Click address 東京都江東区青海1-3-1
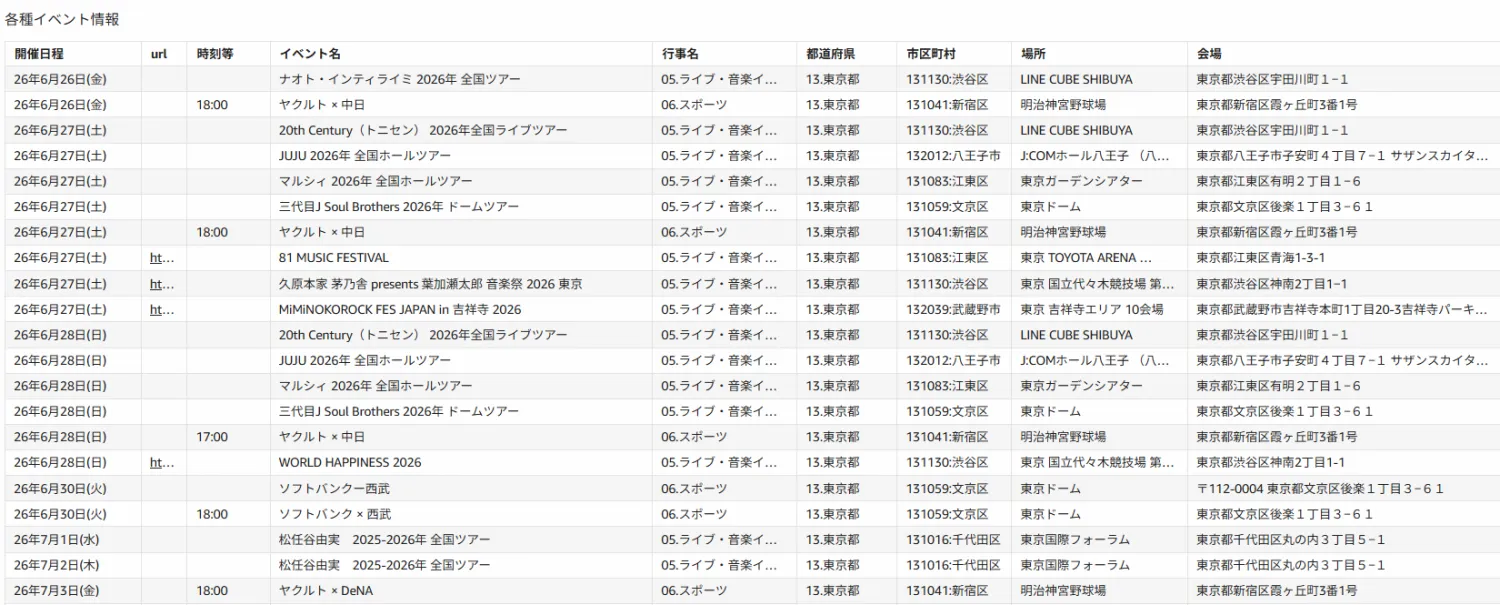This screenshot has width=1500, height=605. (x=1263, y=258)
